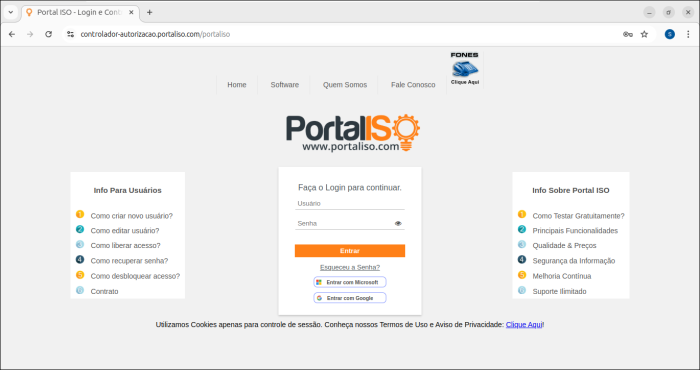Click Info Para Usuários heading
This screenshot has width=700, height=370.
(x=128, y=191)
